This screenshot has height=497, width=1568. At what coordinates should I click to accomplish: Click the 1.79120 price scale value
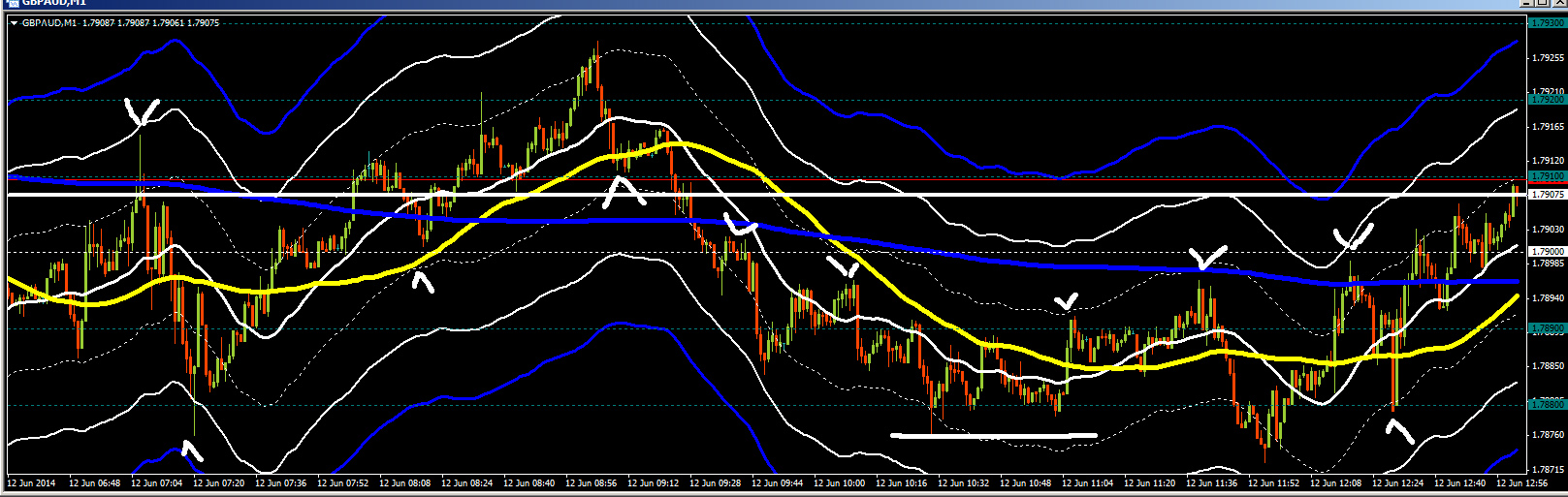pyautogui.click(x=1547, y=160)
